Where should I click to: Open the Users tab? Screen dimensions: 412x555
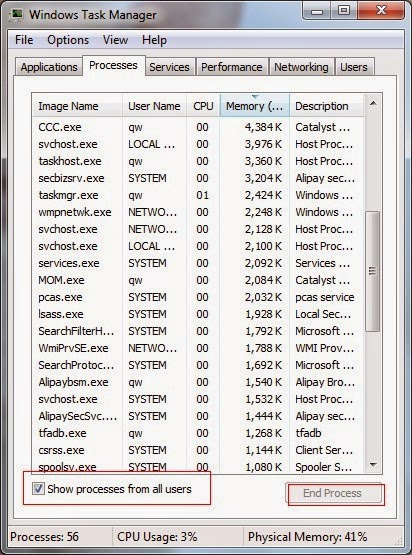coord(354,67)
